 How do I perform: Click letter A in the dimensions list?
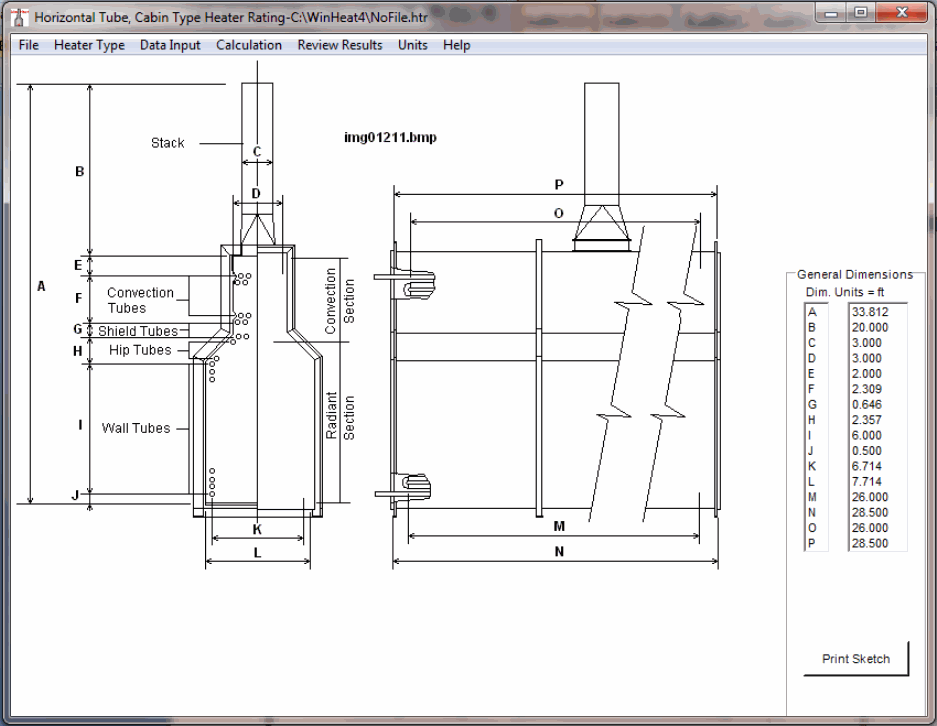click(812, 312)
